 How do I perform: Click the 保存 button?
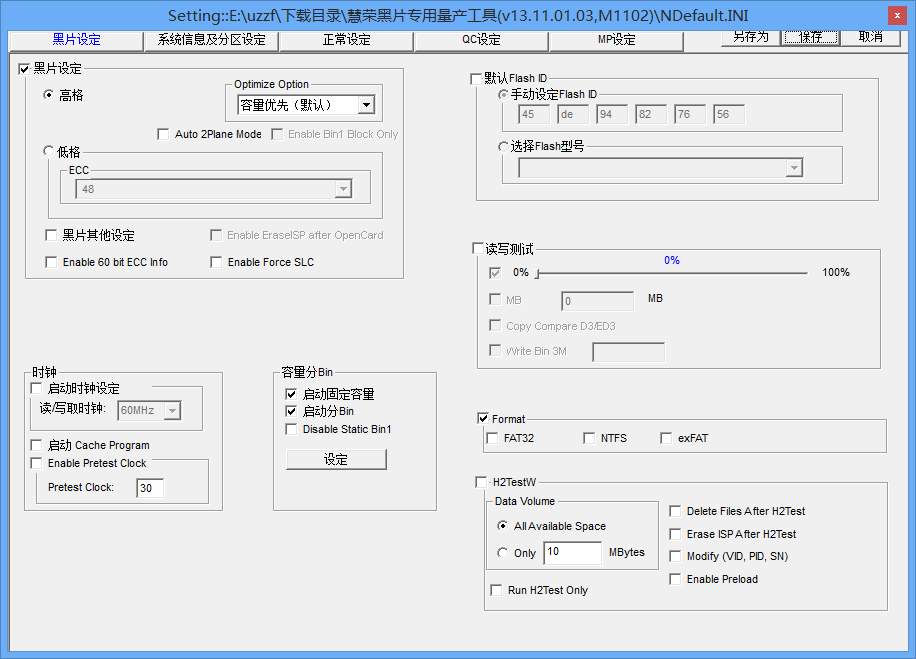pos(811,37)
